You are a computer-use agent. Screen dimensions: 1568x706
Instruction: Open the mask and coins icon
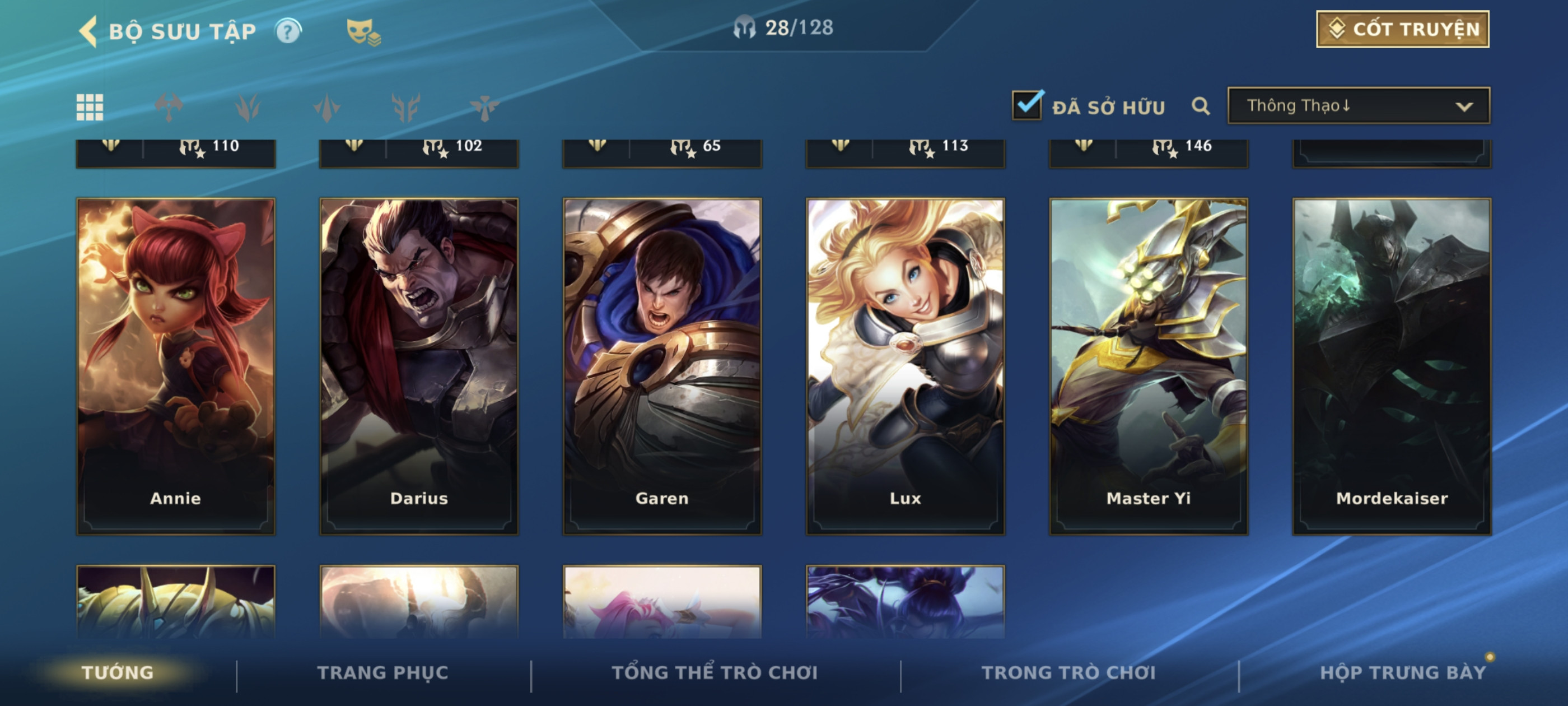(x=363, y=32)
